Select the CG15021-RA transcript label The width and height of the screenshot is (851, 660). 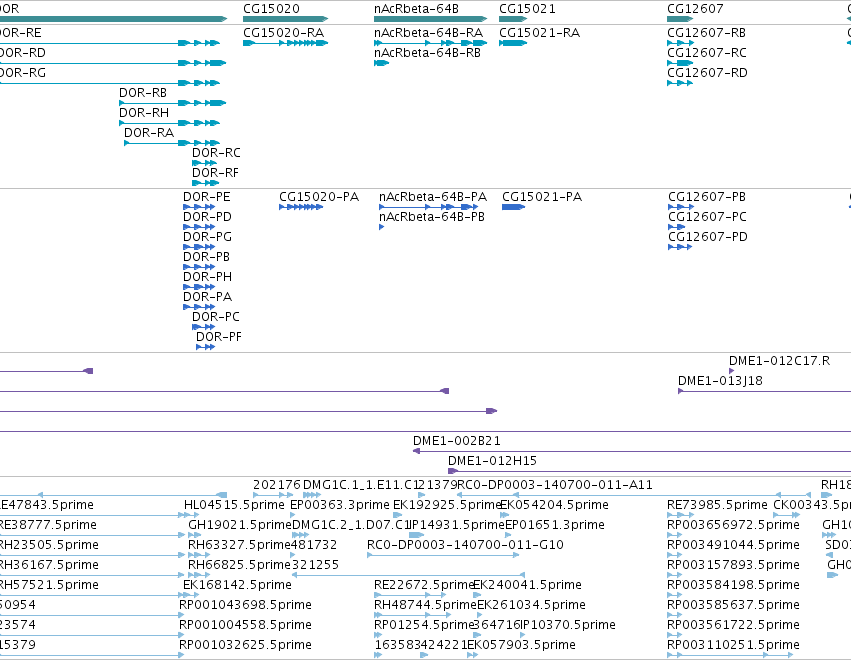pyautogui.click(x=539, y=33)
